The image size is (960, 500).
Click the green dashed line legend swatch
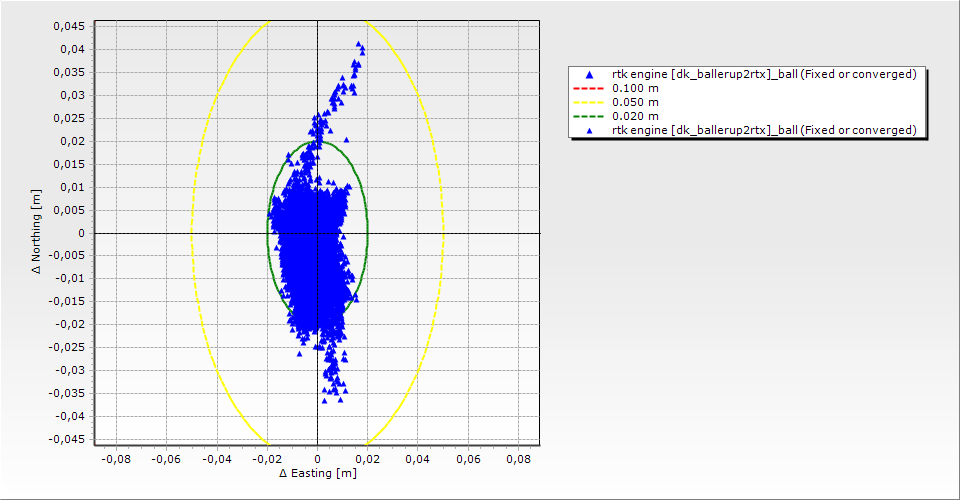tap(588, 116)
